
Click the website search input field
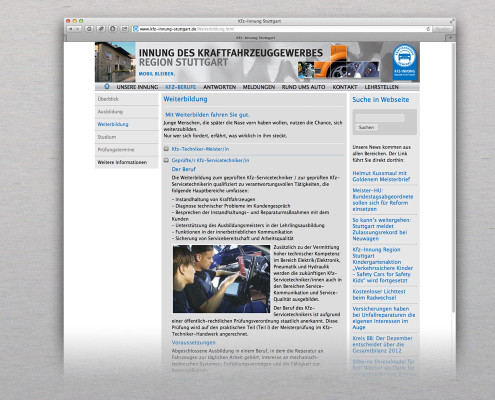380,118
